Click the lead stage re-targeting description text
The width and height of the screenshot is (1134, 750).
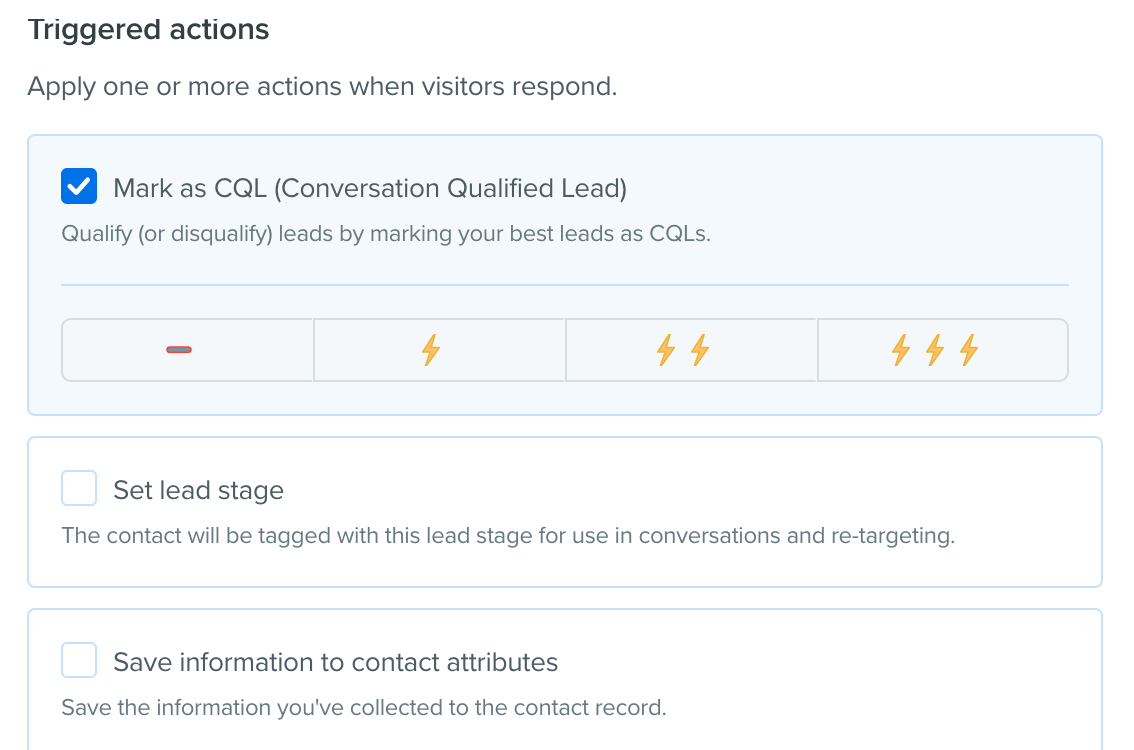(508, 536)
